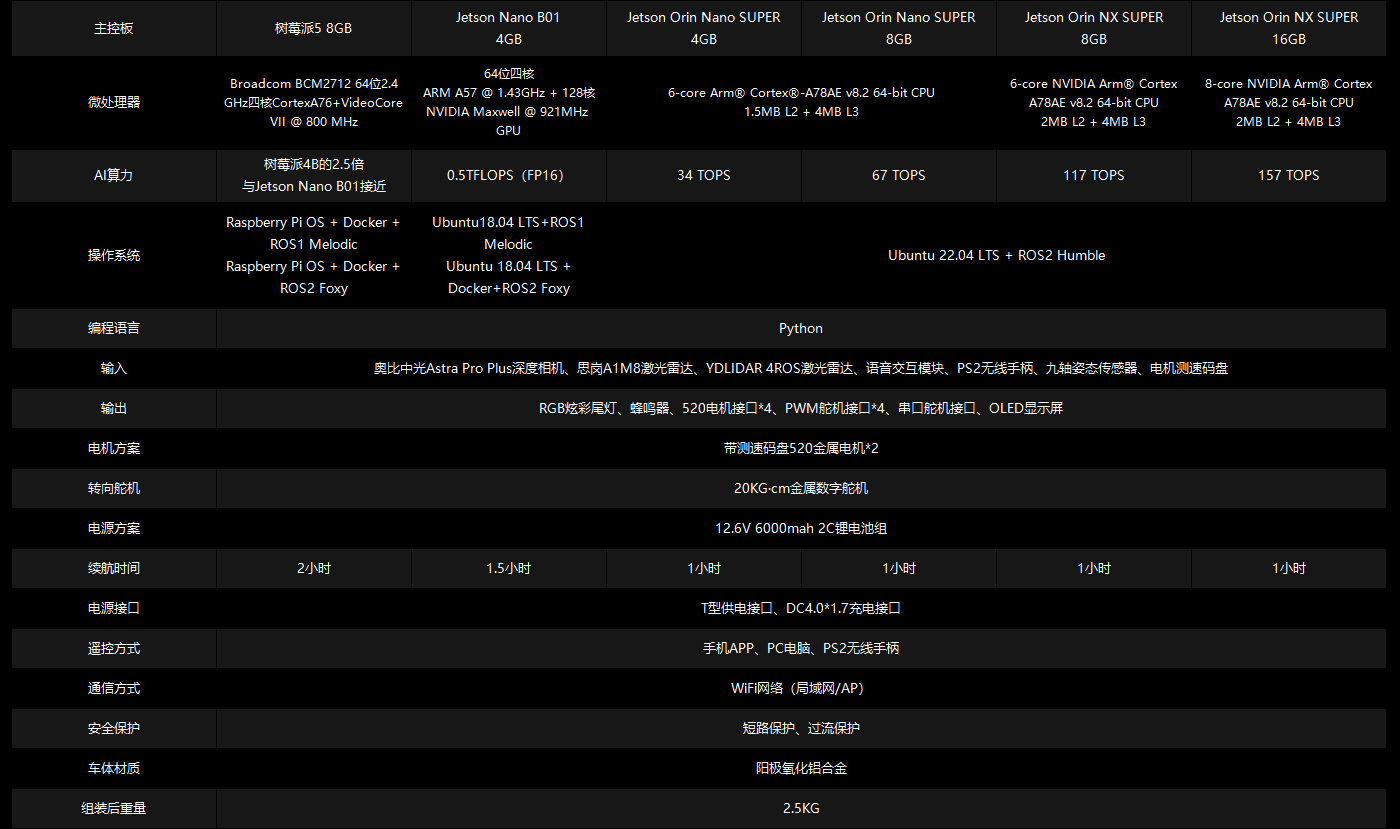Select the RGB炫彩尾灯 output list
The width and height of the screenshot is (1400, 829).
(x=801, y=408)
